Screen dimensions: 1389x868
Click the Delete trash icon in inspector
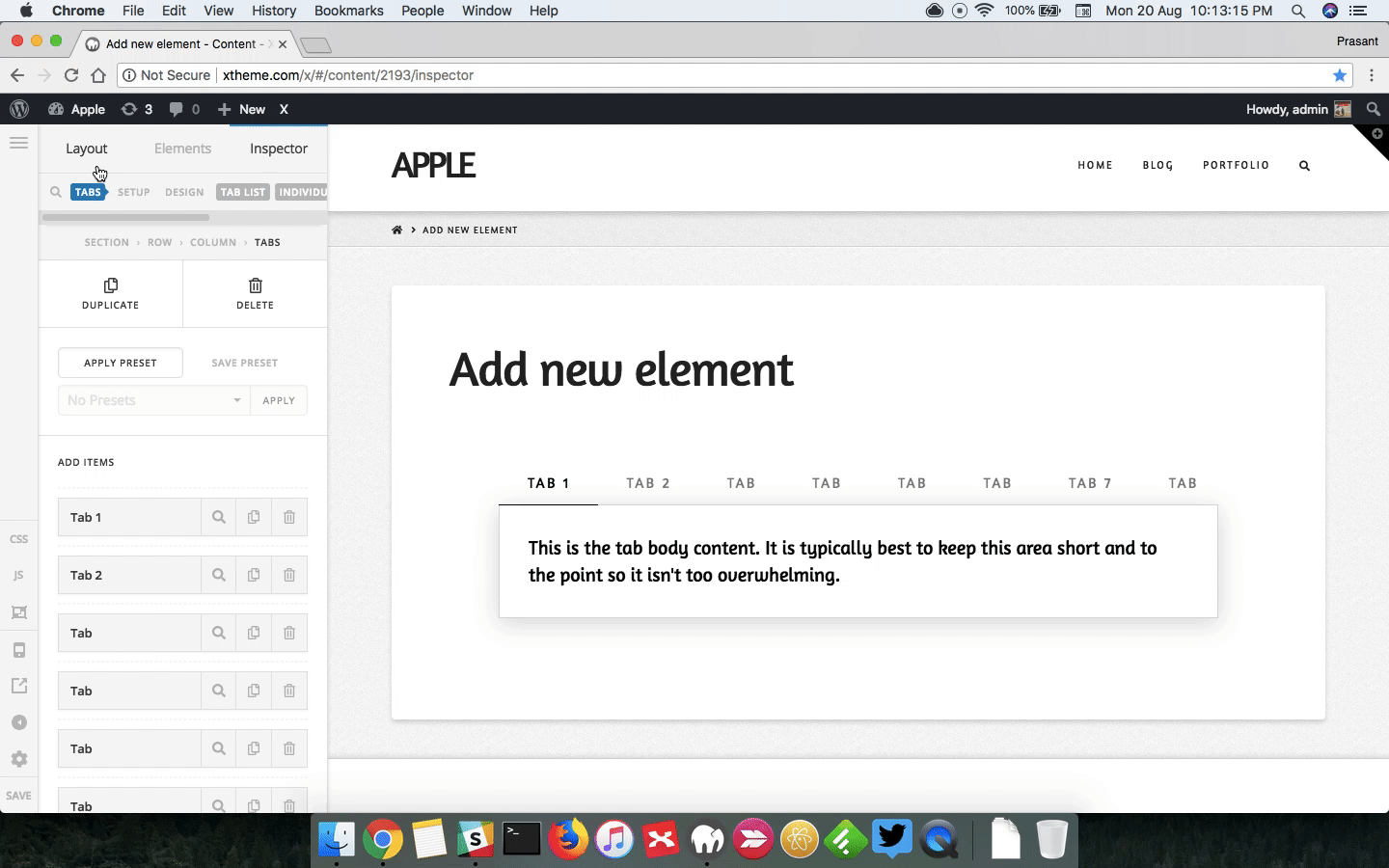tap(255, 285)
